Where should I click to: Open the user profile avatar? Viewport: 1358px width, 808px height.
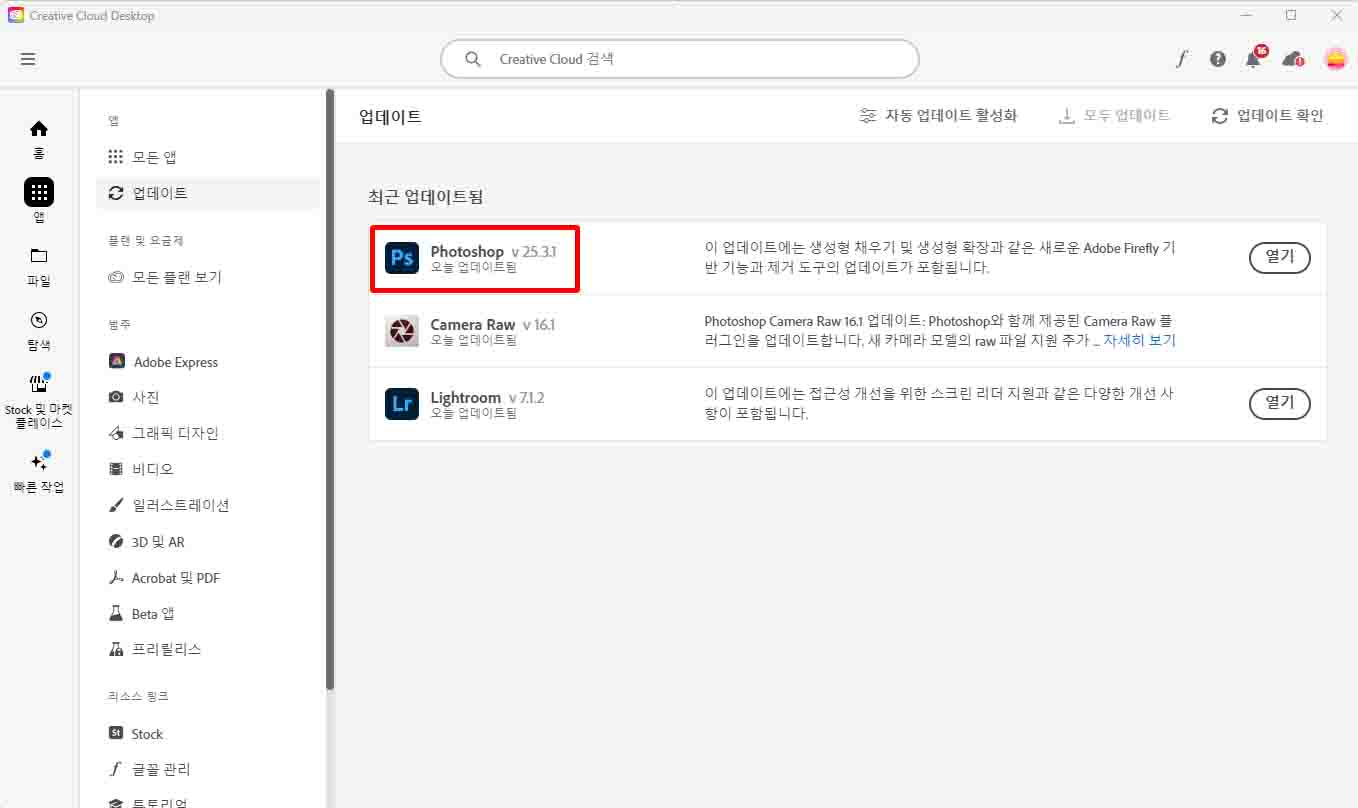pyautogui.click(x=1335, y=59)
